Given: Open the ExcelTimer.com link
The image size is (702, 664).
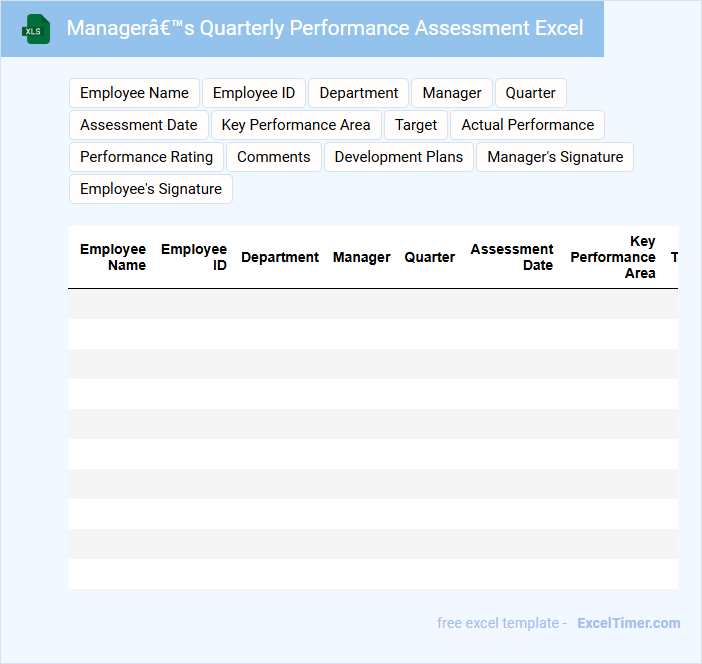Looking at the screenshot, I should click(x=628, y=623).
